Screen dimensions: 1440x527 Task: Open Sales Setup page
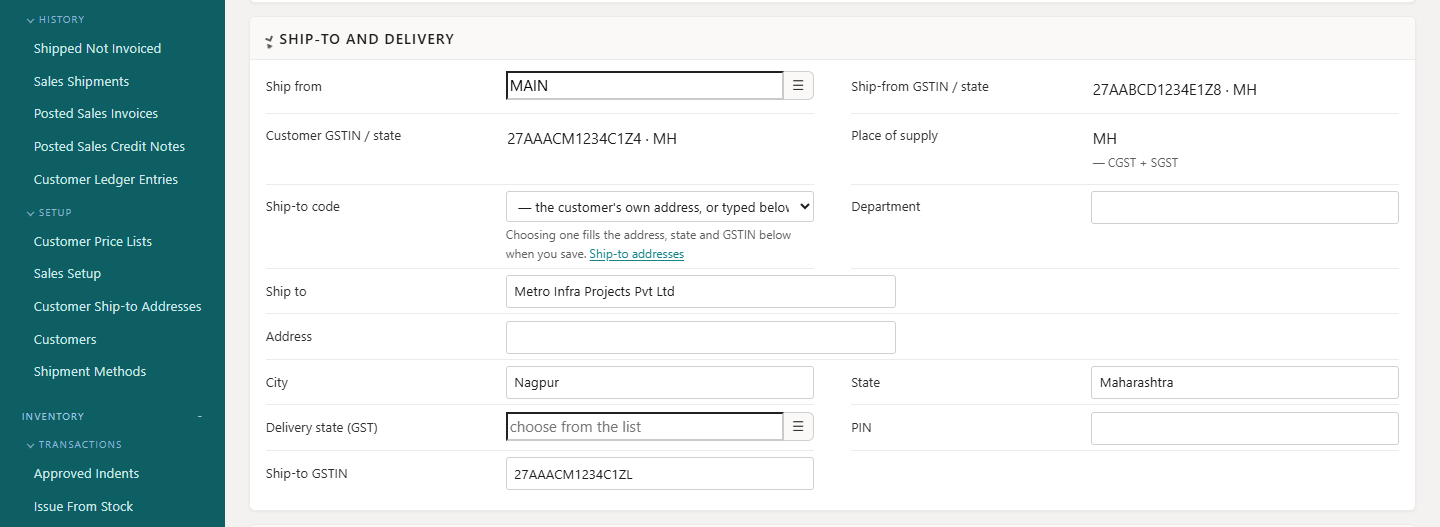point(67,273)
